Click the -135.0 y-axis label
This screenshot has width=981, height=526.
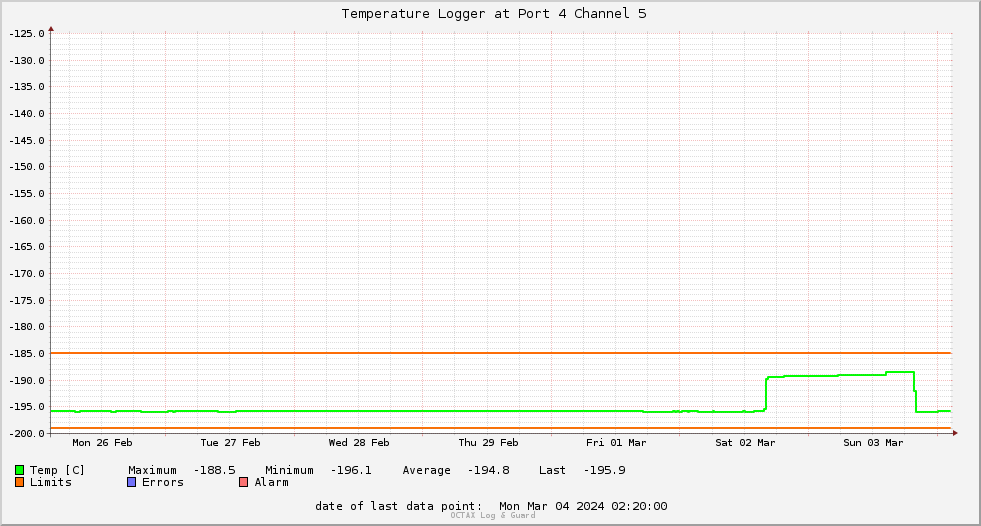coord(26,87)
